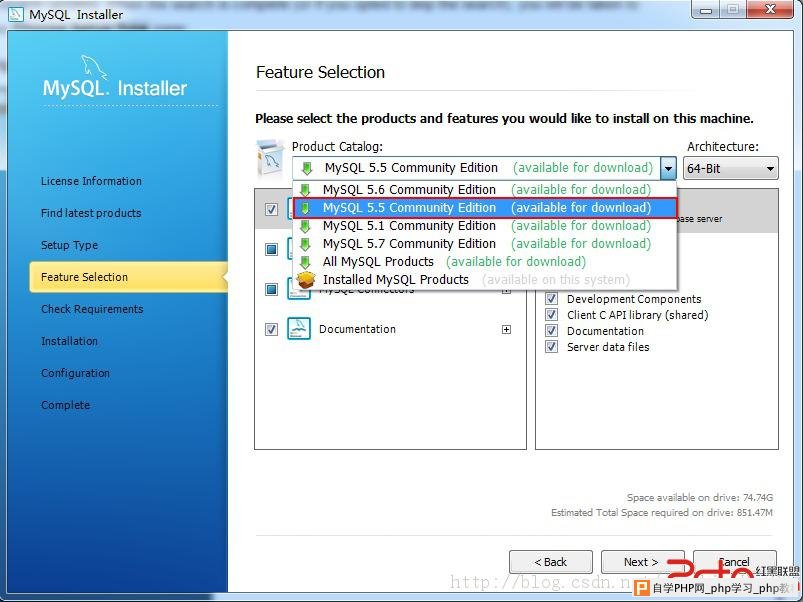Click the "Architecture:" label
Image resolution: width=803 pixels, height=602 pixels.
tap(723, 147)
